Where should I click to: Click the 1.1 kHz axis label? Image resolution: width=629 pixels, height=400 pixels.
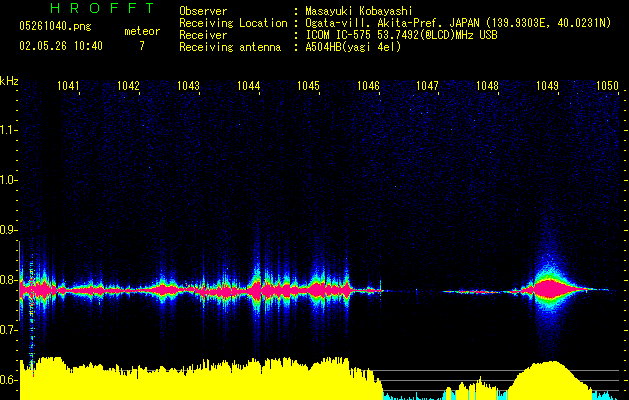tap(8, 130)
